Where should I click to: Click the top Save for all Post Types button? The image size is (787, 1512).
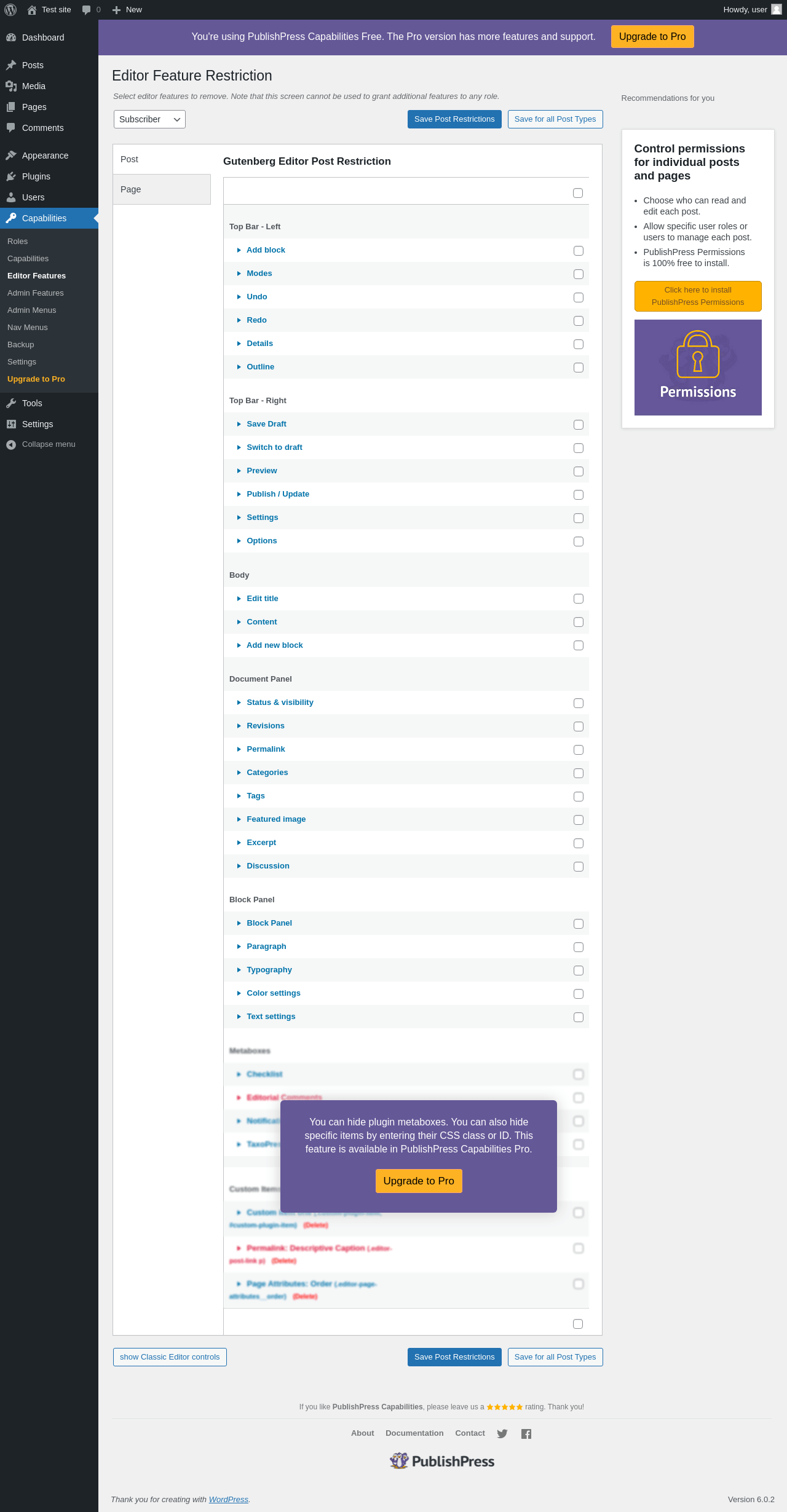tap(555, 119)
